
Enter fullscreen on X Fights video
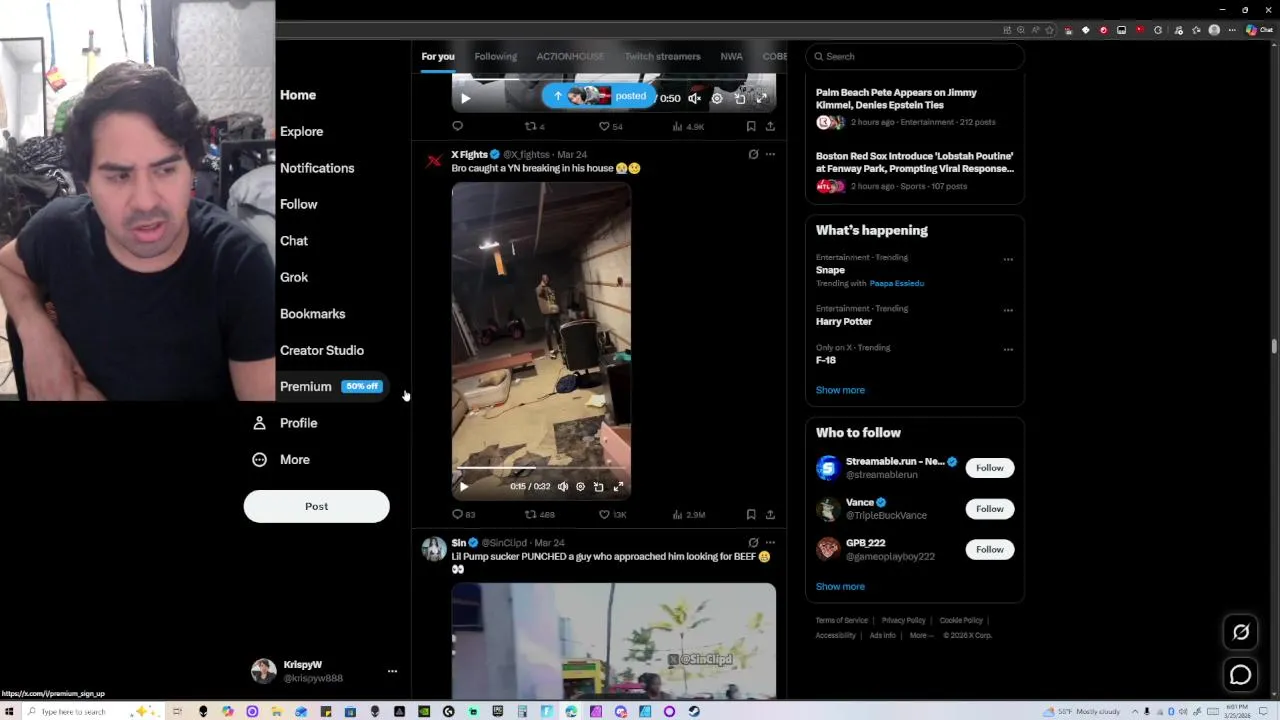pos(618,487)
